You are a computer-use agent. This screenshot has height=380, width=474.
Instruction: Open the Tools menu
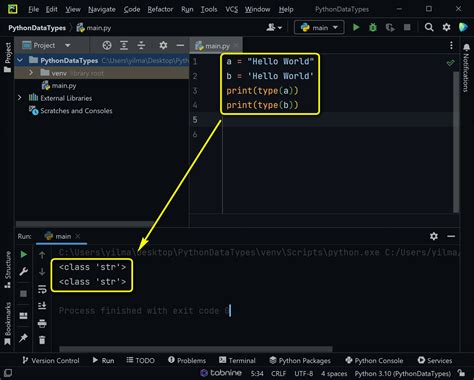point(209,9)
